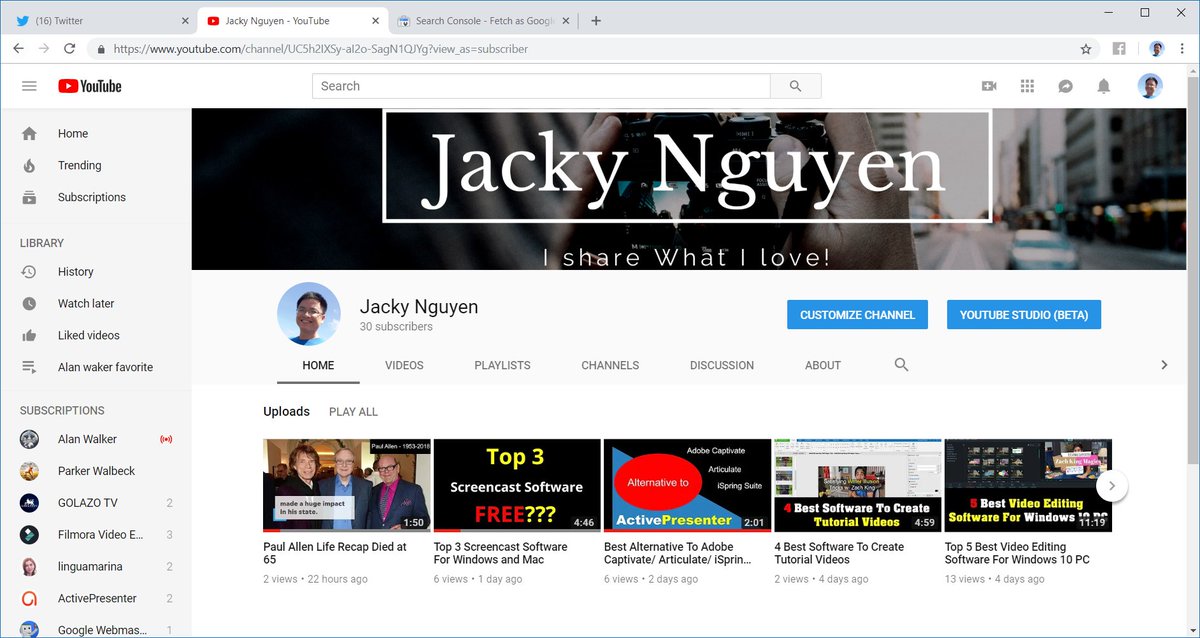
Task: Open the Filmora Video E... subscription
Action: [x=95, y=535]
